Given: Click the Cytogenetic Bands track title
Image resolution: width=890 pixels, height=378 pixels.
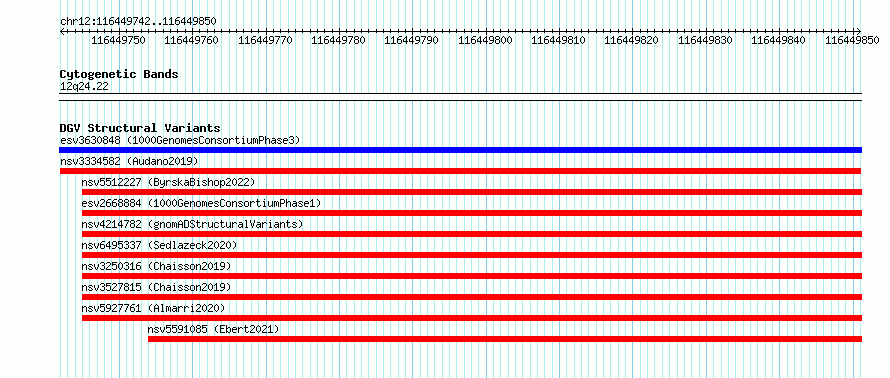Looking at the screenshot, I should coord(119,74).
